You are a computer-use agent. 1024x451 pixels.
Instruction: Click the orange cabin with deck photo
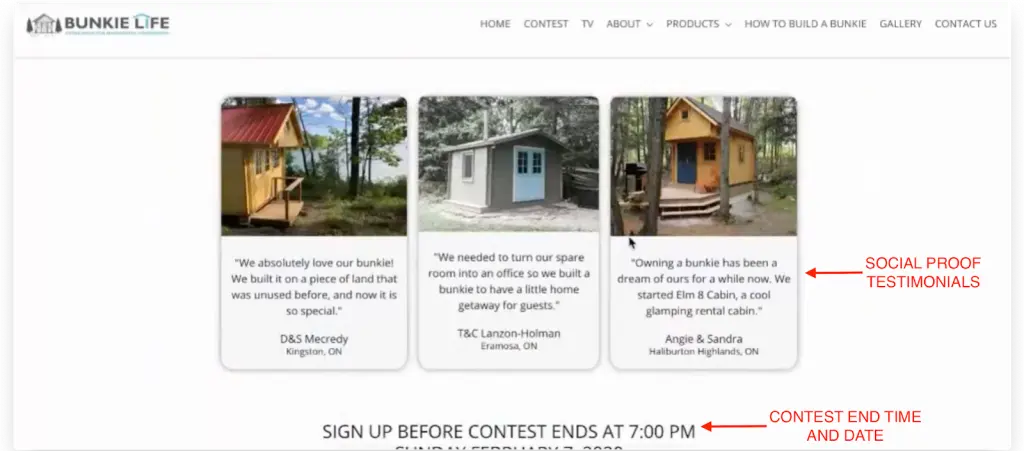click(703, 166)
